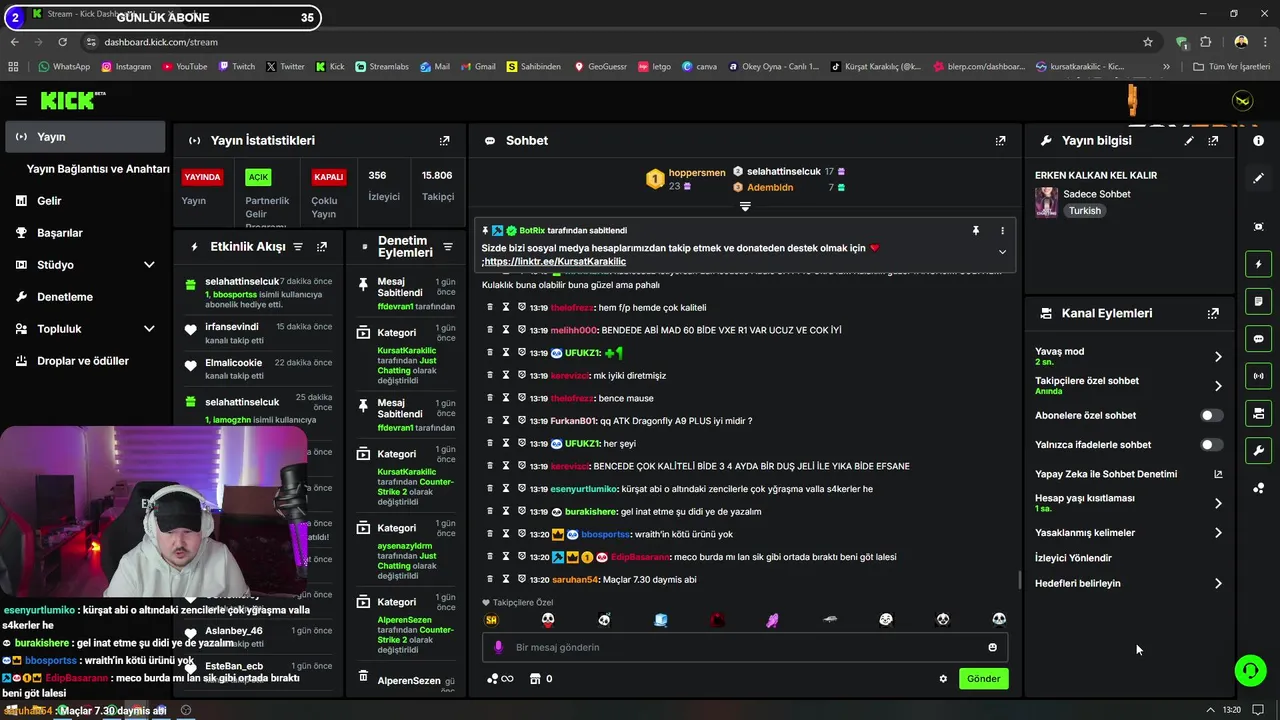Open hoppersmen profile in leaderboard

pyautogui.click(x=697, y=173)
